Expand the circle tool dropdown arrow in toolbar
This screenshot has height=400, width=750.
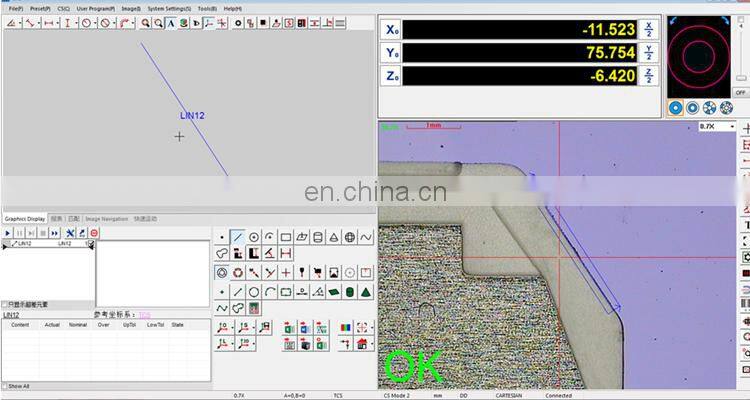(x=95, y=23)
